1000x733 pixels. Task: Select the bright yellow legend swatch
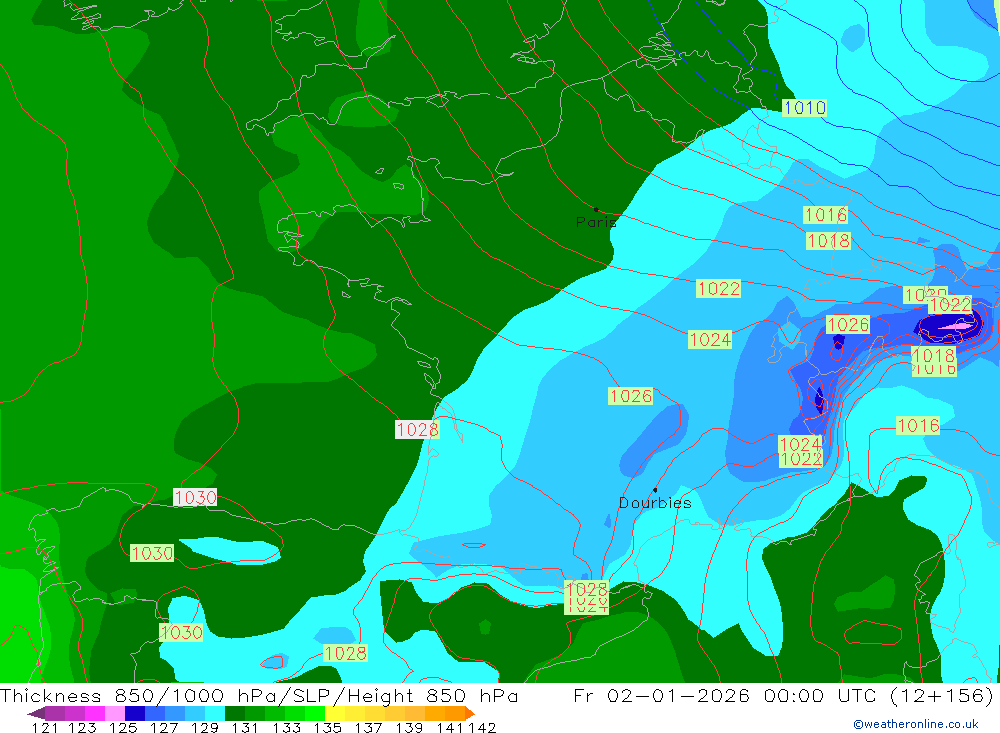click(x=335, y=713)
